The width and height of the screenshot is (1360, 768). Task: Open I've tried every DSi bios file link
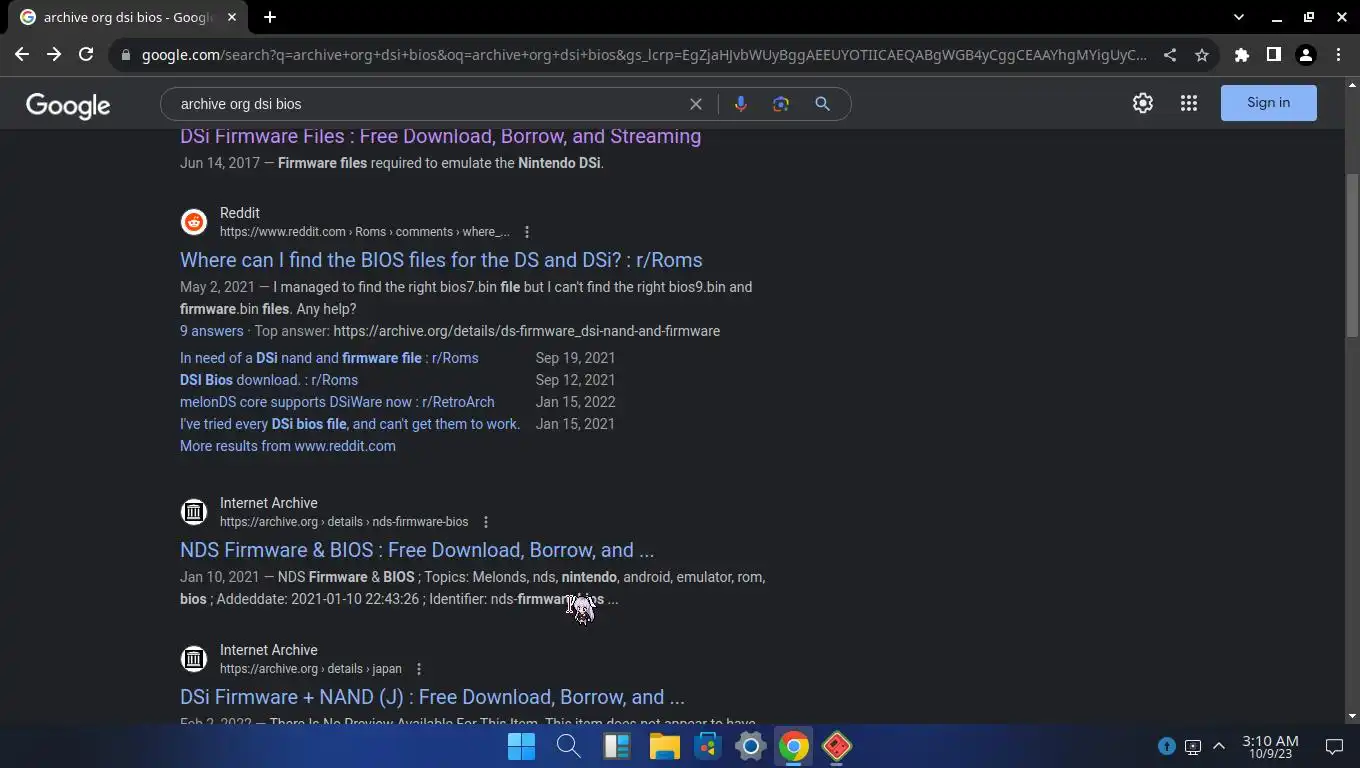[x=350, y=424]
